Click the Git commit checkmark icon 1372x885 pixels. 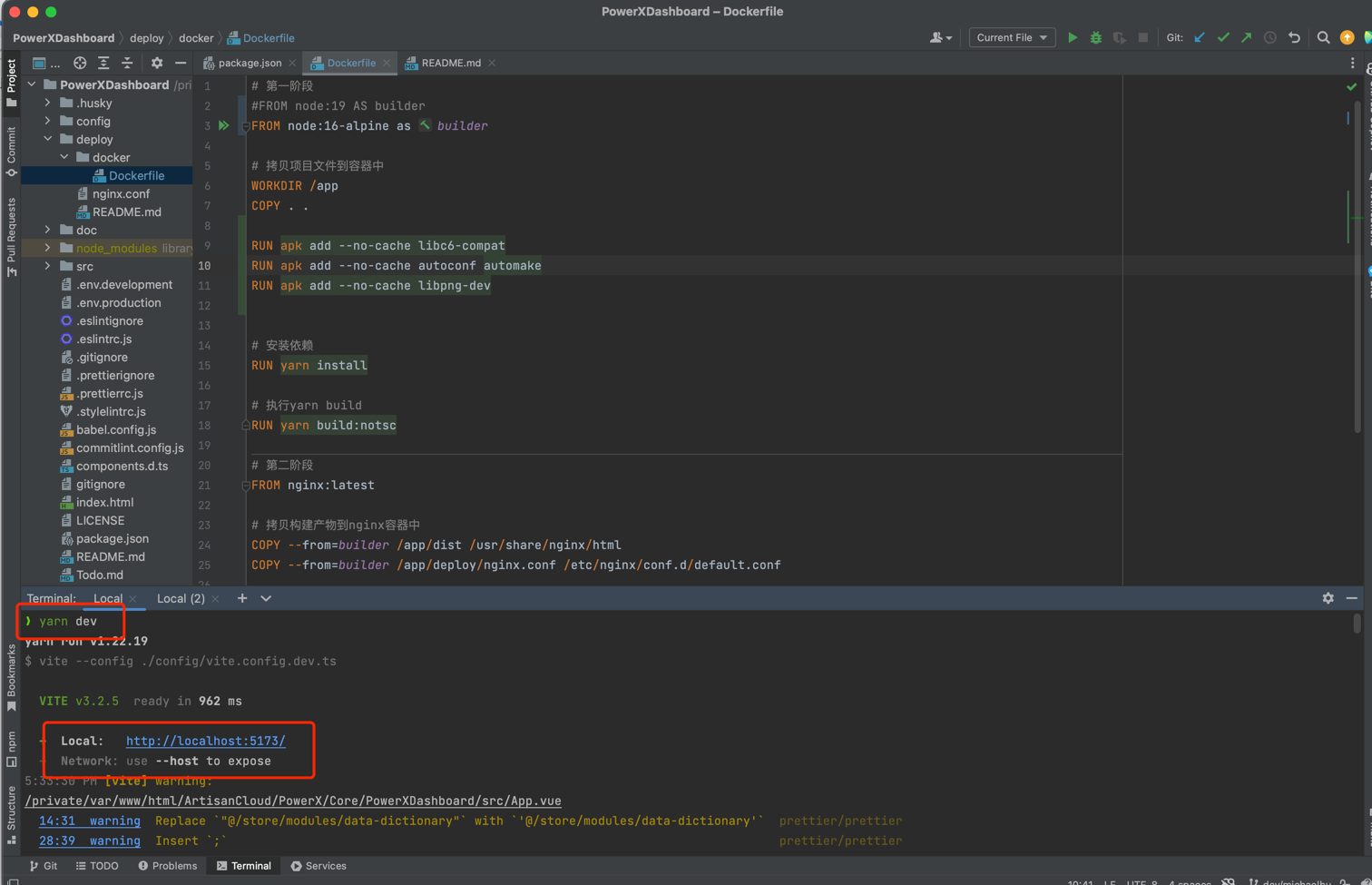[x=1223, y=38]
